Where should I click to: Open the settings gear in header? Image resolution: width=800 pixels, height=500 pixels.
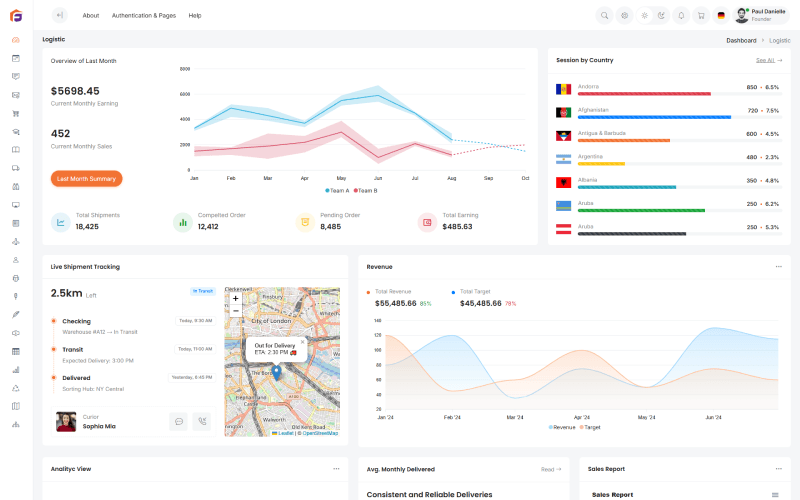pyautogui.click(x=624, y=15)
